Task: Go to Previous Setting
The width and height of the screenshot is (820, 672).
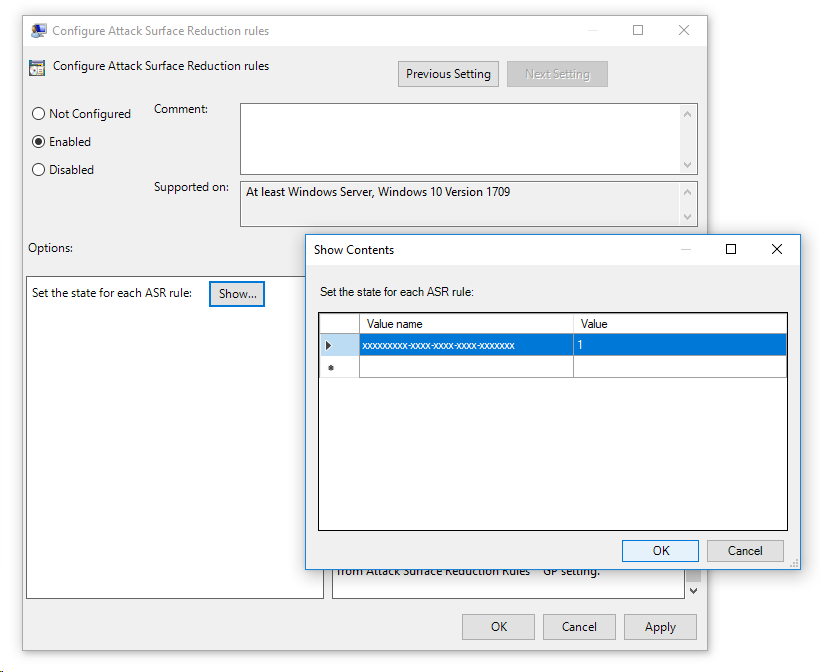Action: pyautogui.click(x=448, y=74)
